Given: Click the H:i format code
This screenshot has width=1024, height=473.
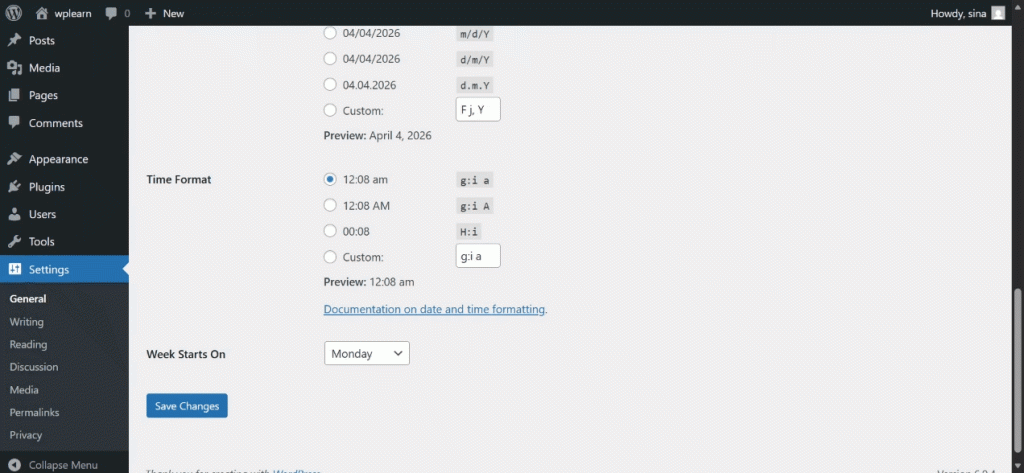Looking at the screenshot, I should [469, 231].
